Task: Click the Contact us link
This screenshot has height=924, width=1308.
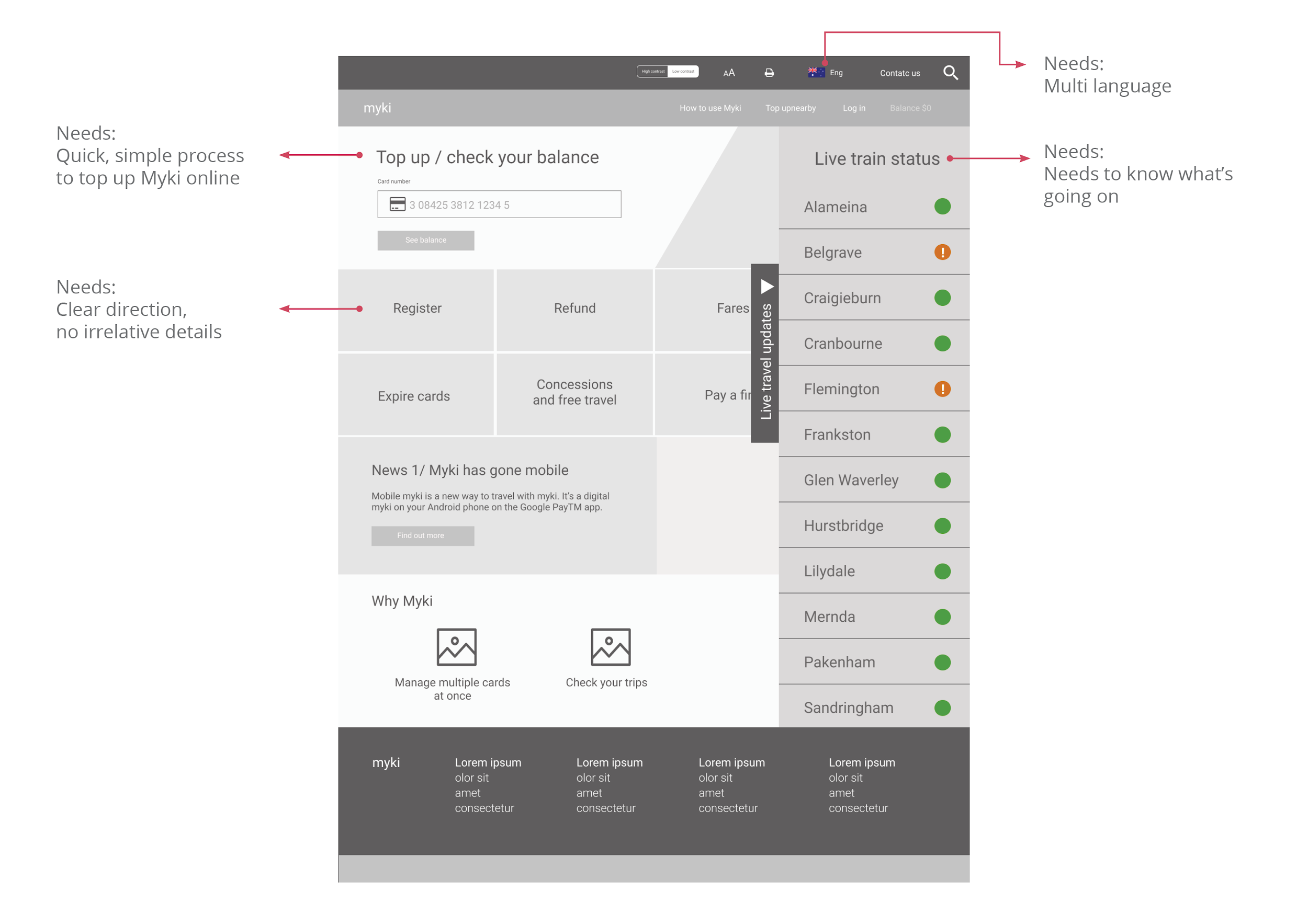Action: tap(899, 73)
